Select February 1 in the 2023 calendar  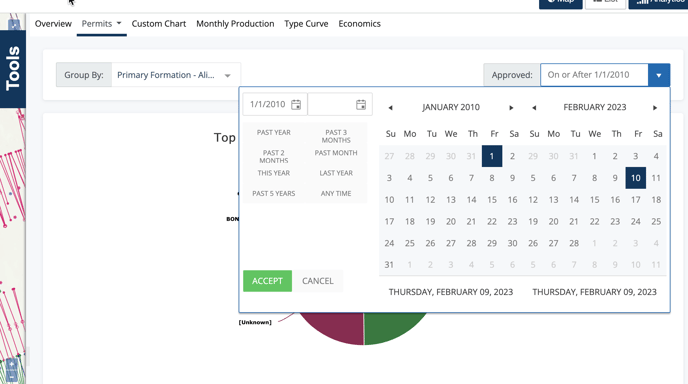click(x=595, y=156)
